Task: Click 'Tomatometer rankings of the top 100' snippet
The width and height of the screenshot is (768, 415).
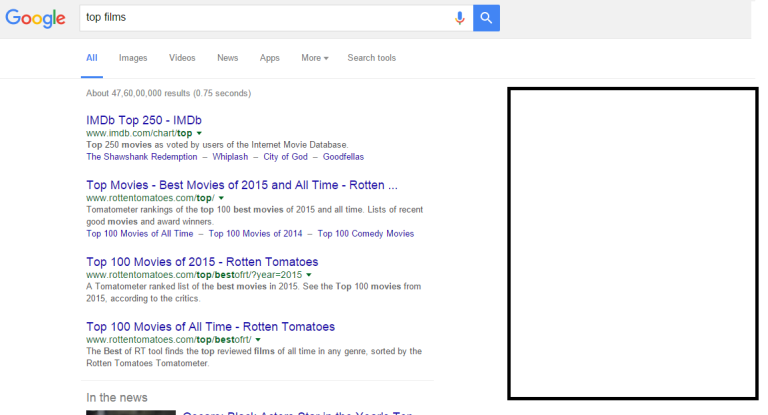Action: [255, 216]
